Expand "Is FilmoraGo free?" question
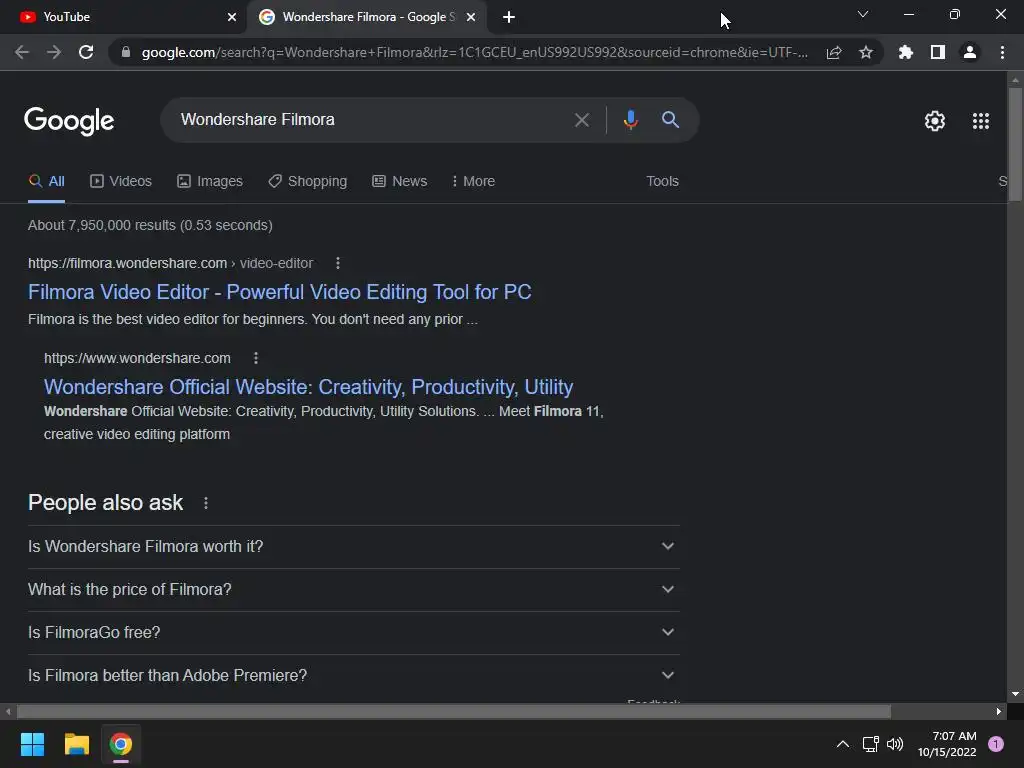 (x=353, y=633)
